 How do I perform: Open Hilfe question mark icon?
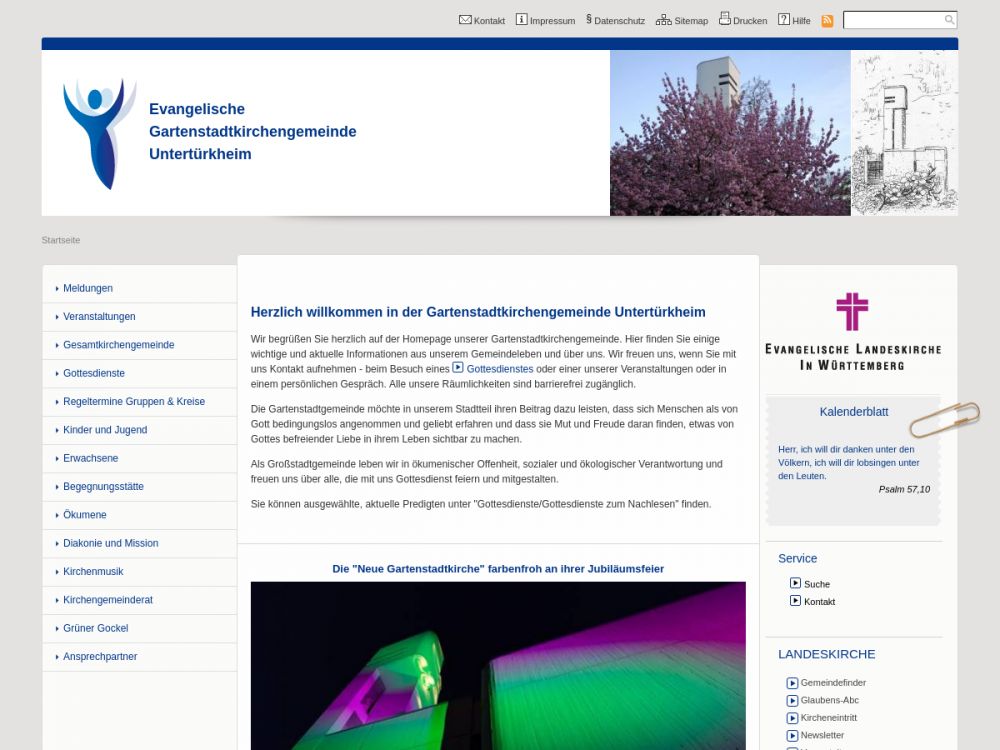click(784, 20)
